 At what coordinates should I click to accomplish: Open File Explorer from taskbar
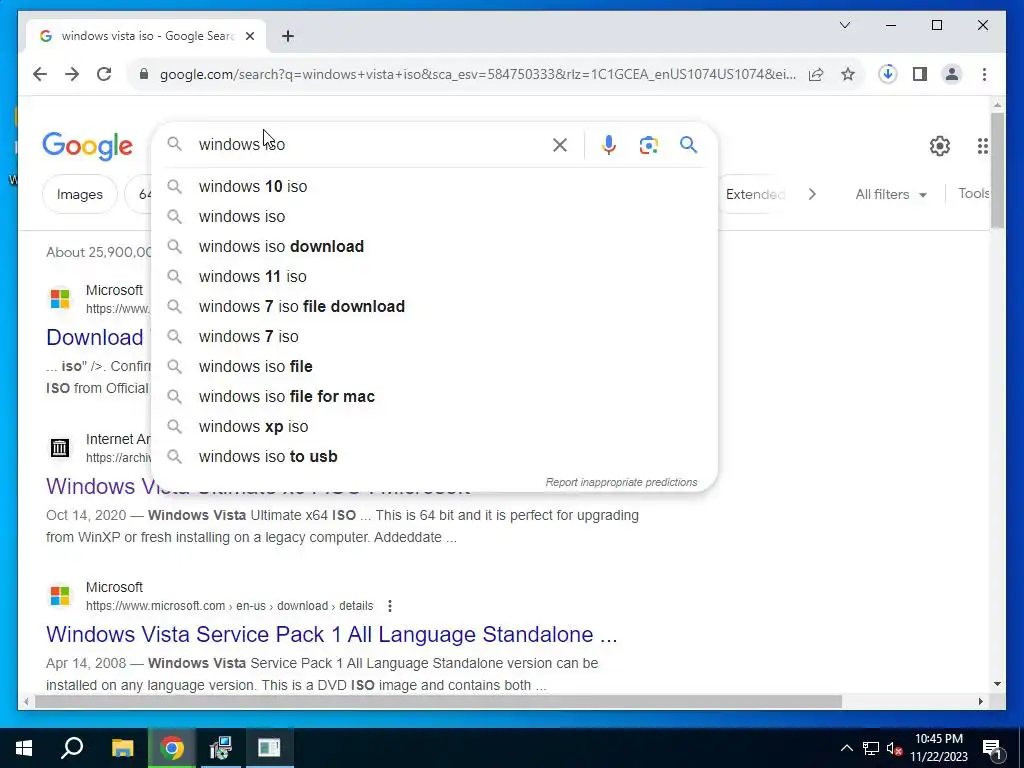point(122,748)
